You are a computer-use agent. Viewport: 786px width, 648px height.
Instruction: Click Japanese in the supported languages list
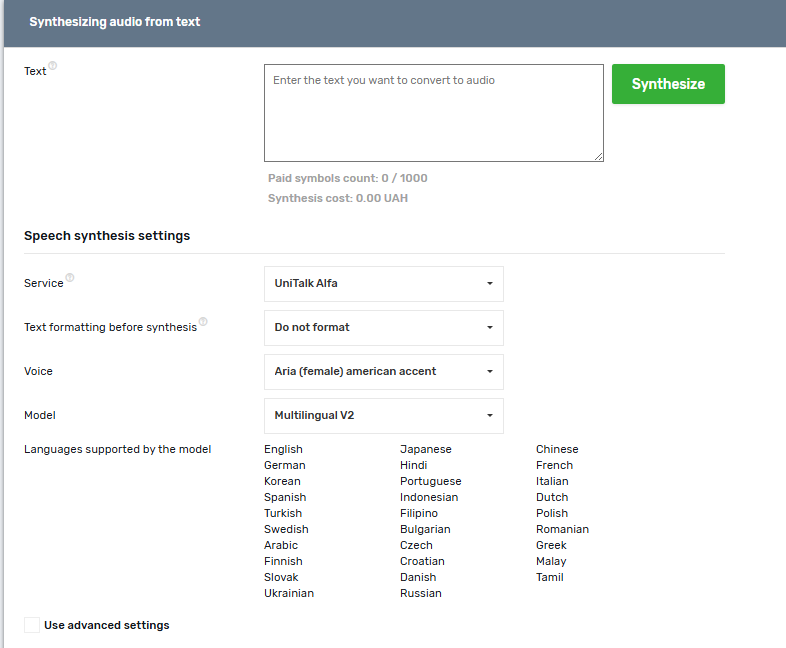click(x=425, y=449)
